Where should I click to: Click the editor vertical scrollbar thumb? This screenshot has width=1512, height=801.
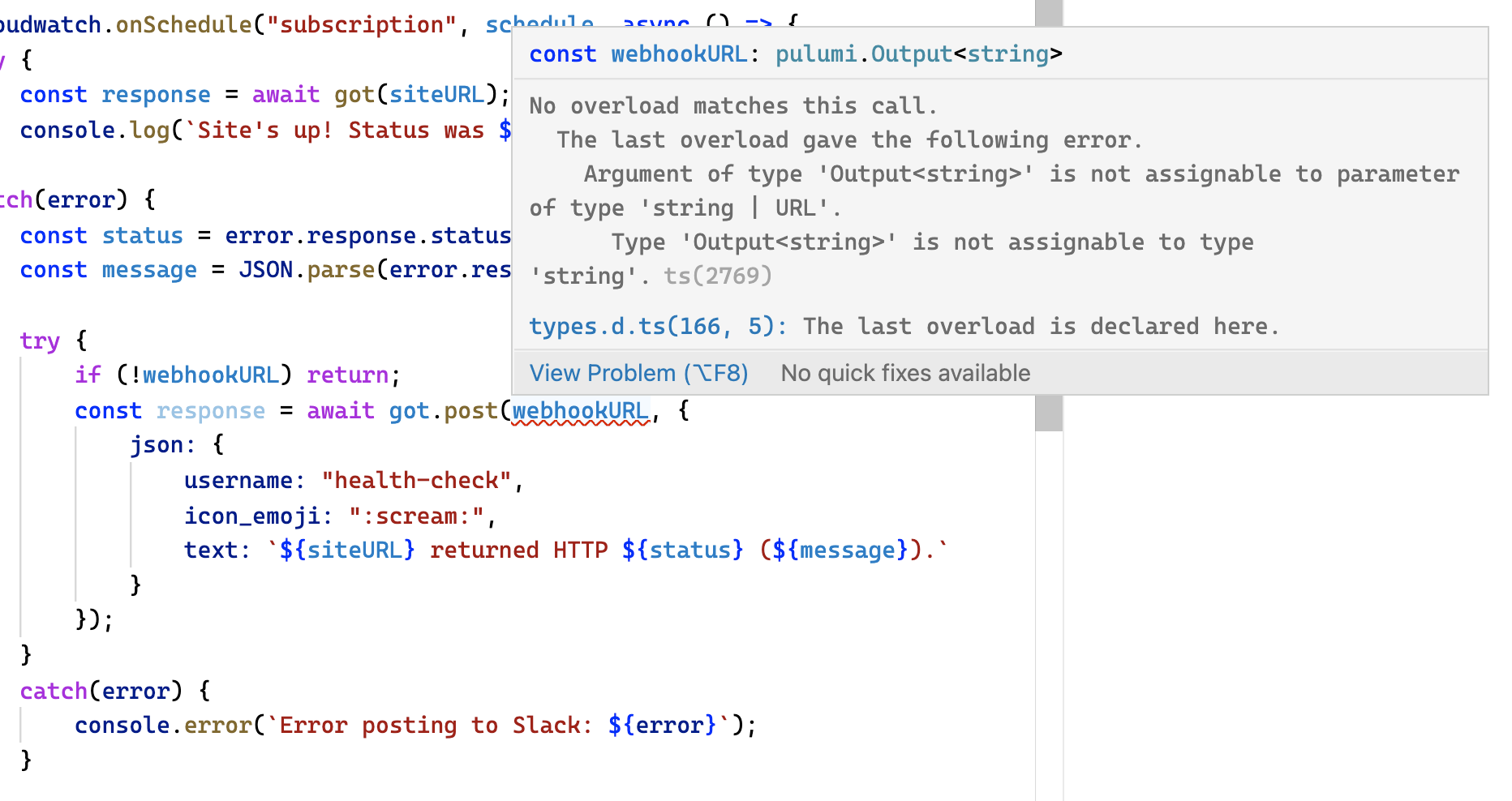coord(1049,216)
